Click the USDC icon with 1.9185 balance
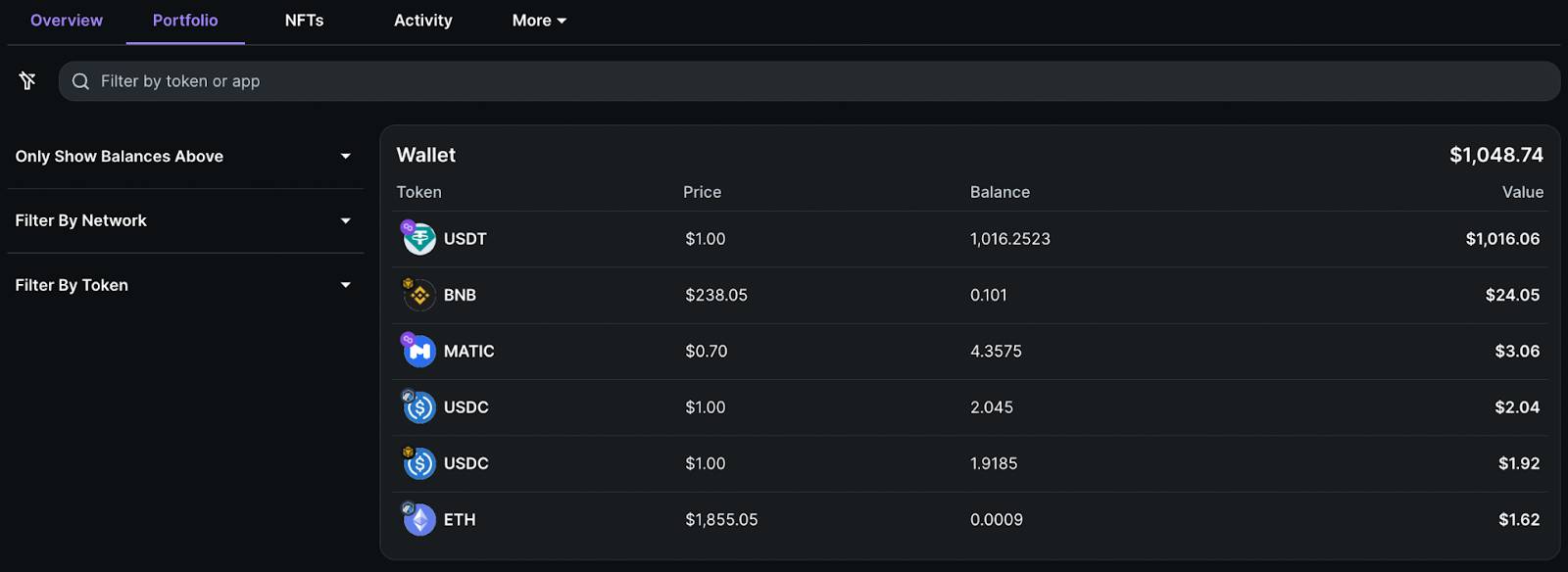This screenshot has height=572, width=1568. tap(419, 463)
